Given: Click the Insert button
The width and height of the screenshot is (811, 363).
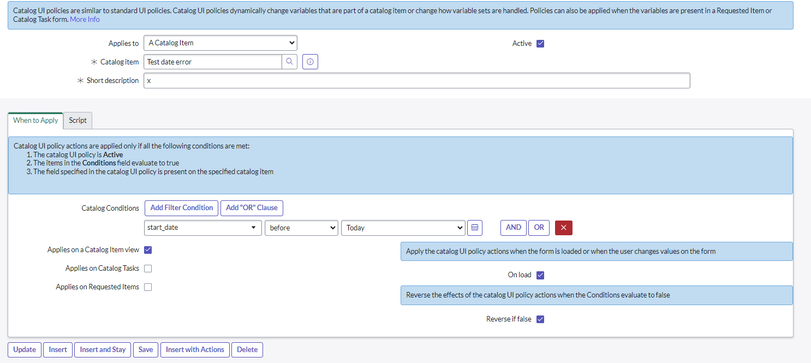Looking at the screenshot, I should pos(58,350).
